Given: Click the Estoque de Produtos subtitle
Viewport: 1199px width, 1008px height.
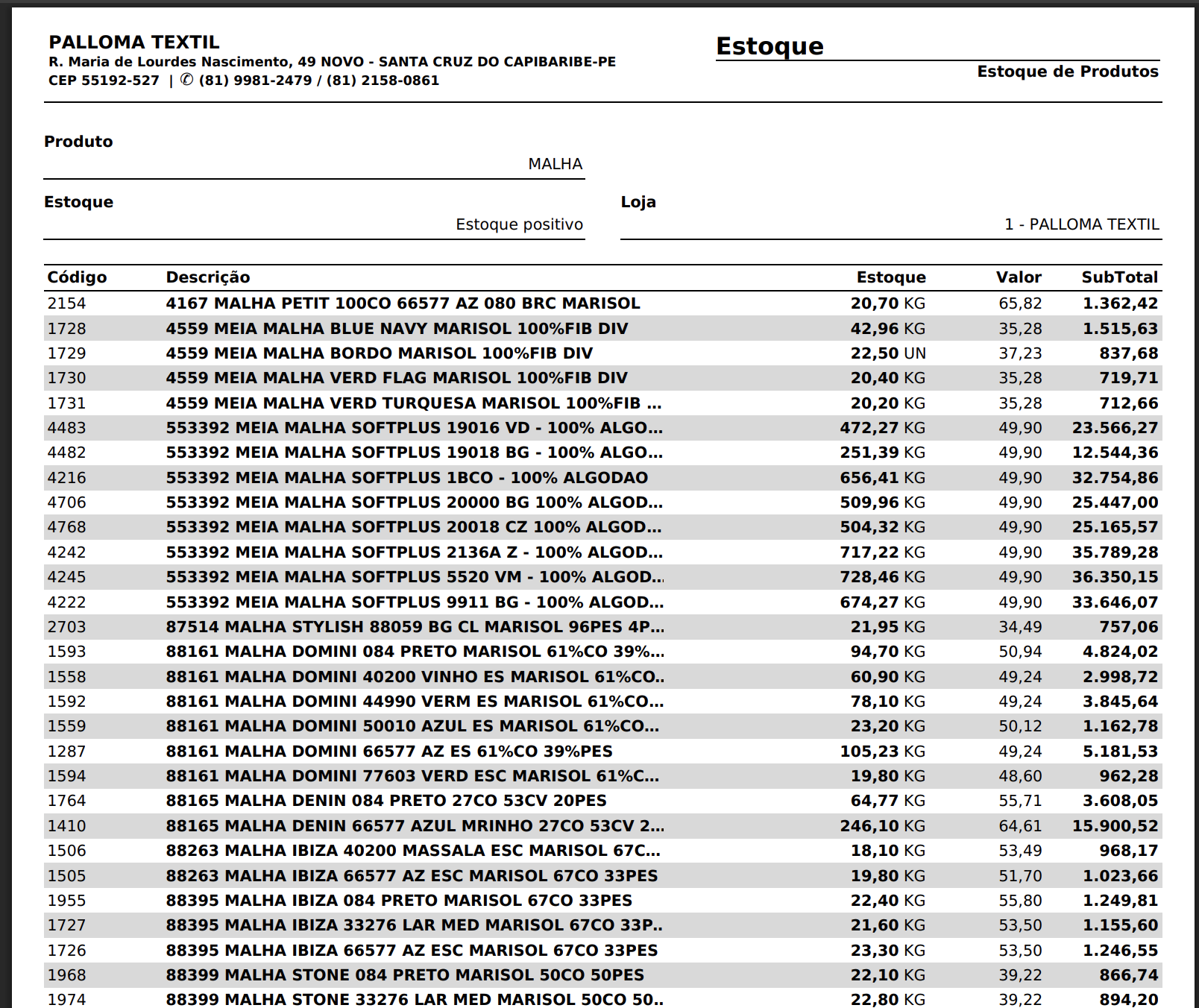Looking at the screenshot, I should coord(1067,72).
